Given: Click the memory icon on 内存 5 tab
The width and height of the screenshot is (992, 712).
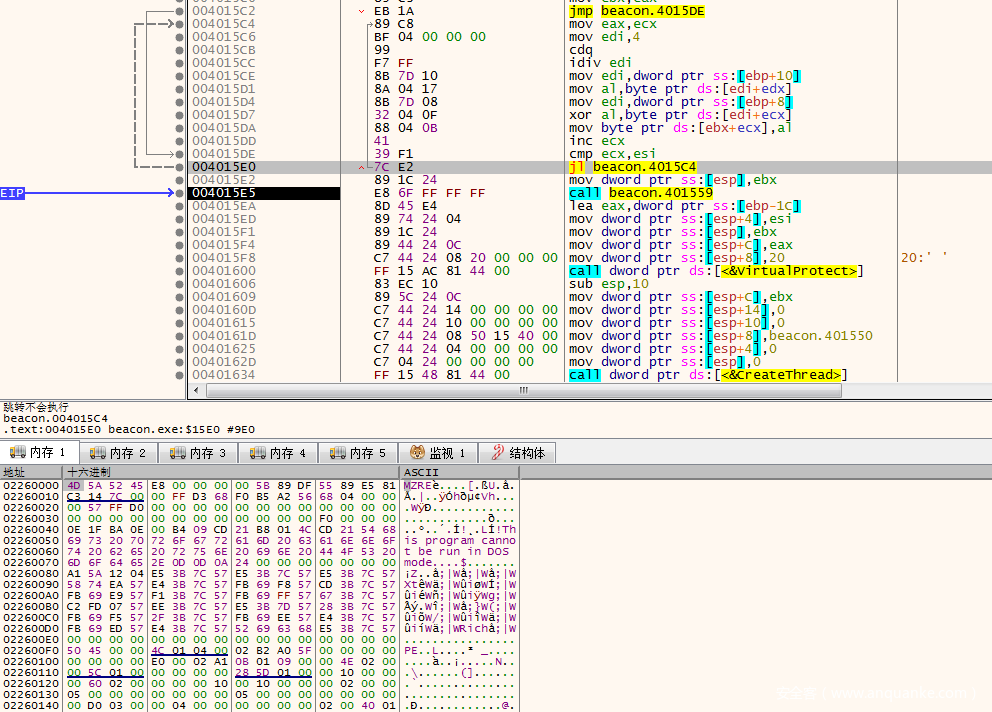Looking at the screenshot, I should click(x=335, y=453).
